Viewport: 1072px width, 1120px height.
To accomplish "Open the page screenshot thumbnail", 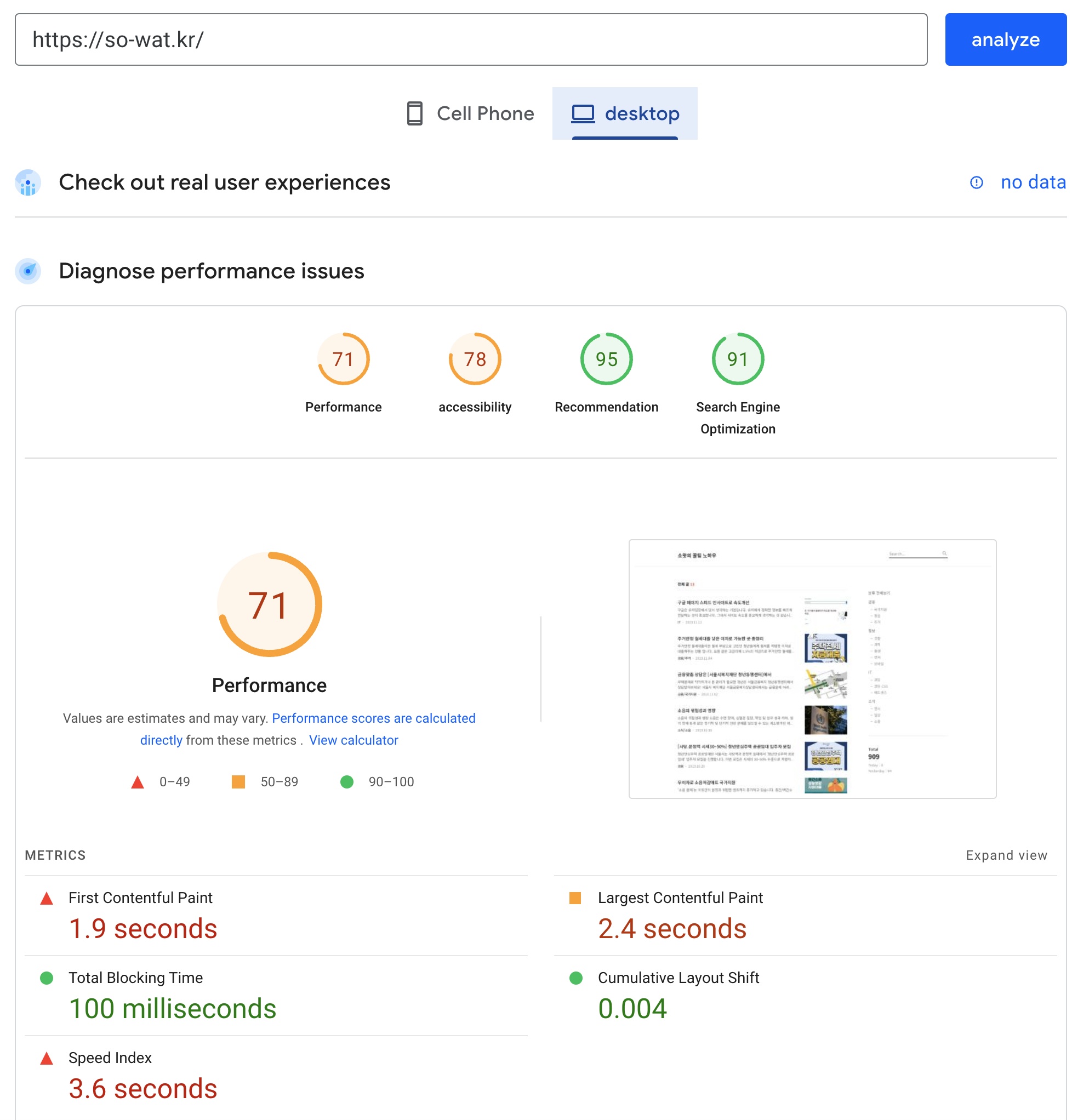I will click(x=812, y=668).
